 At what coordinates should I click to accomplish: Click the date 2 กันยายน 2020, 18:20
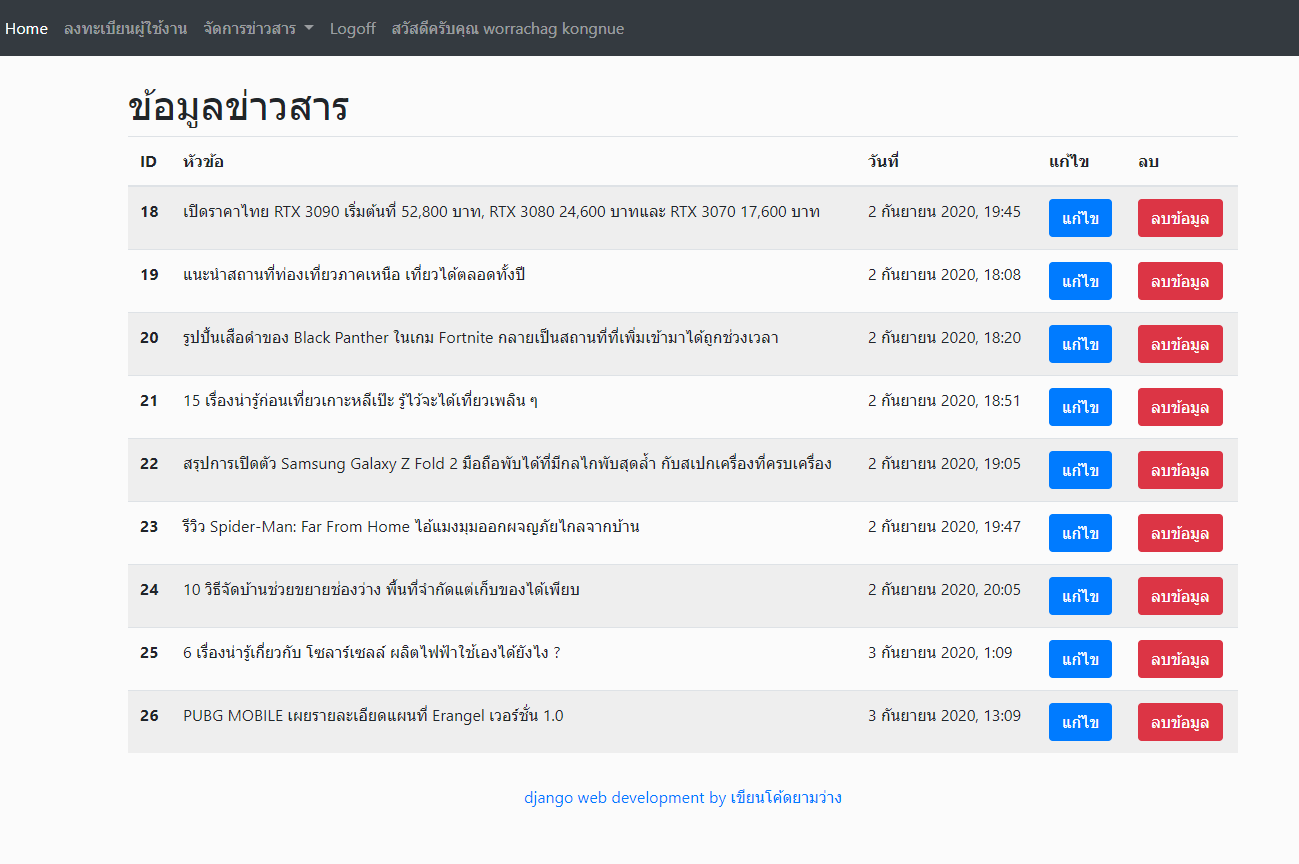944,338
